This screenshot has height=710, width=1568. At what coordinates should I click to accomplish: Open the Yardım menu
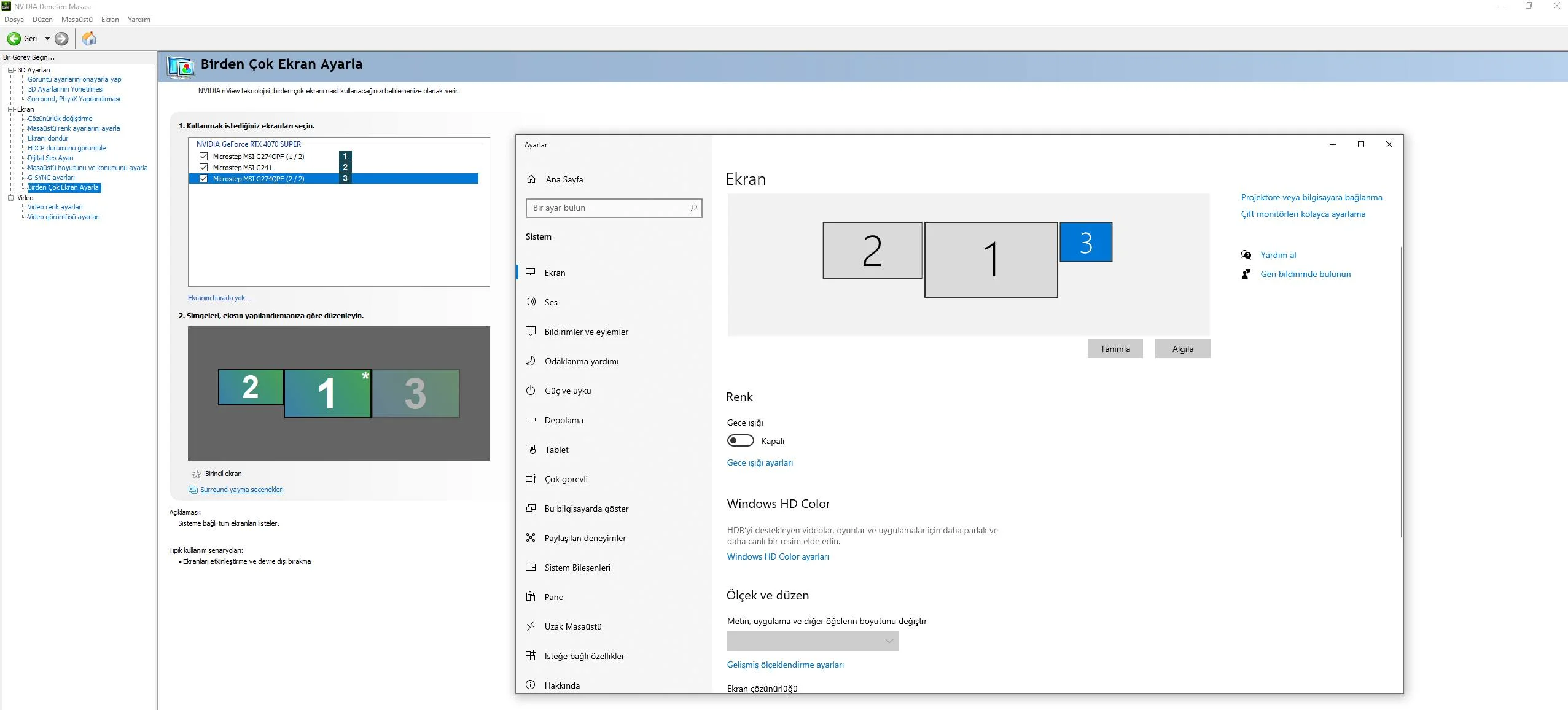tap(139, 20)
